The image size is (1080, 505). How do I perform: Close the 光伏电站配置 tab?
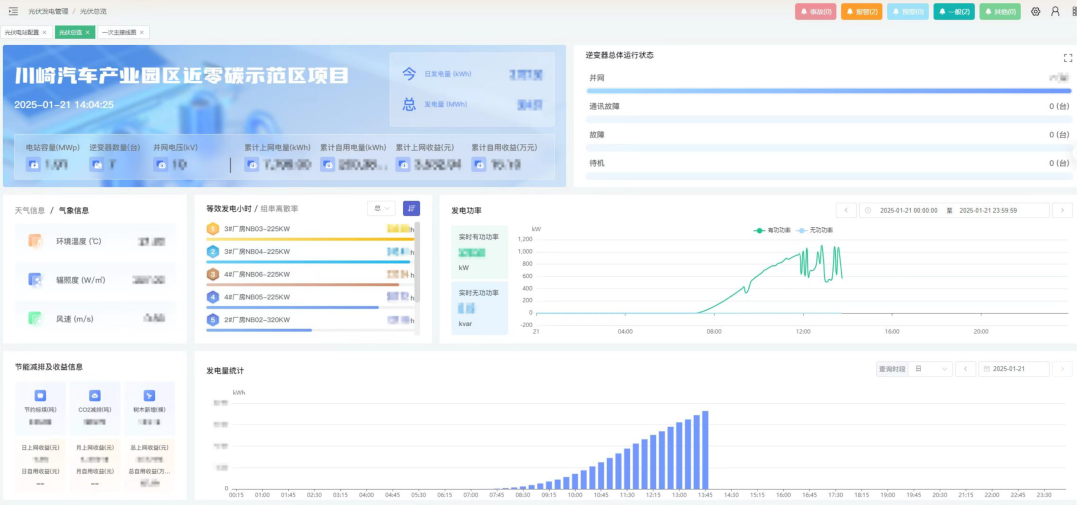(x=44, y=32)
